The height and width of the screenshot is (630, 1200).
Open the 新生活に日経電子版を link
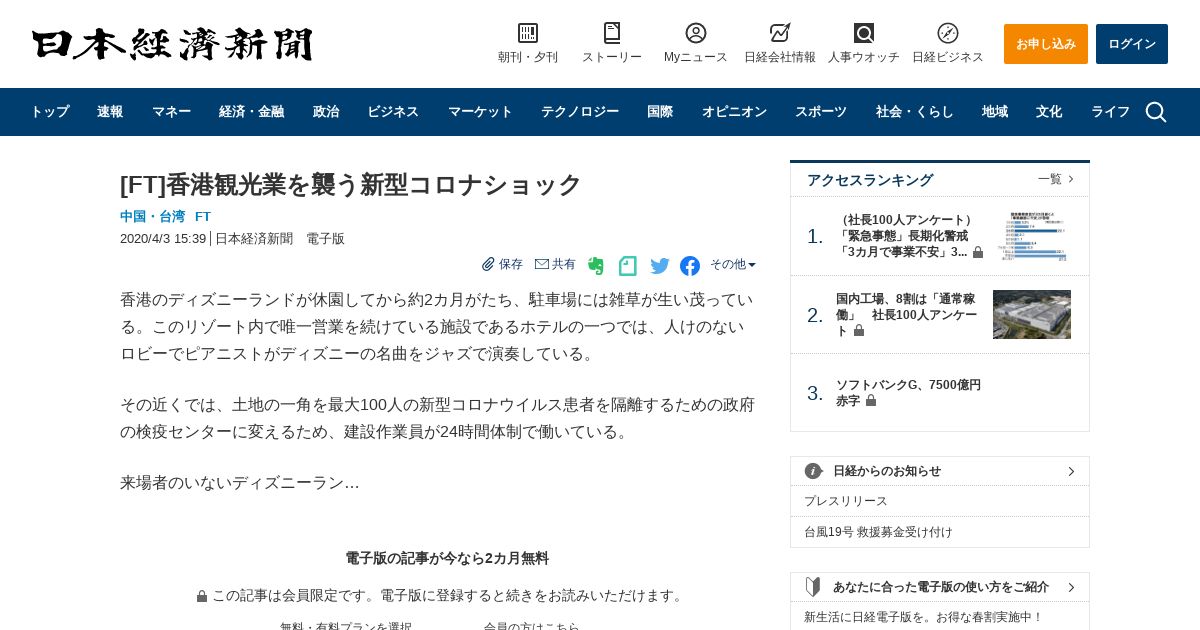coord(923,617)
